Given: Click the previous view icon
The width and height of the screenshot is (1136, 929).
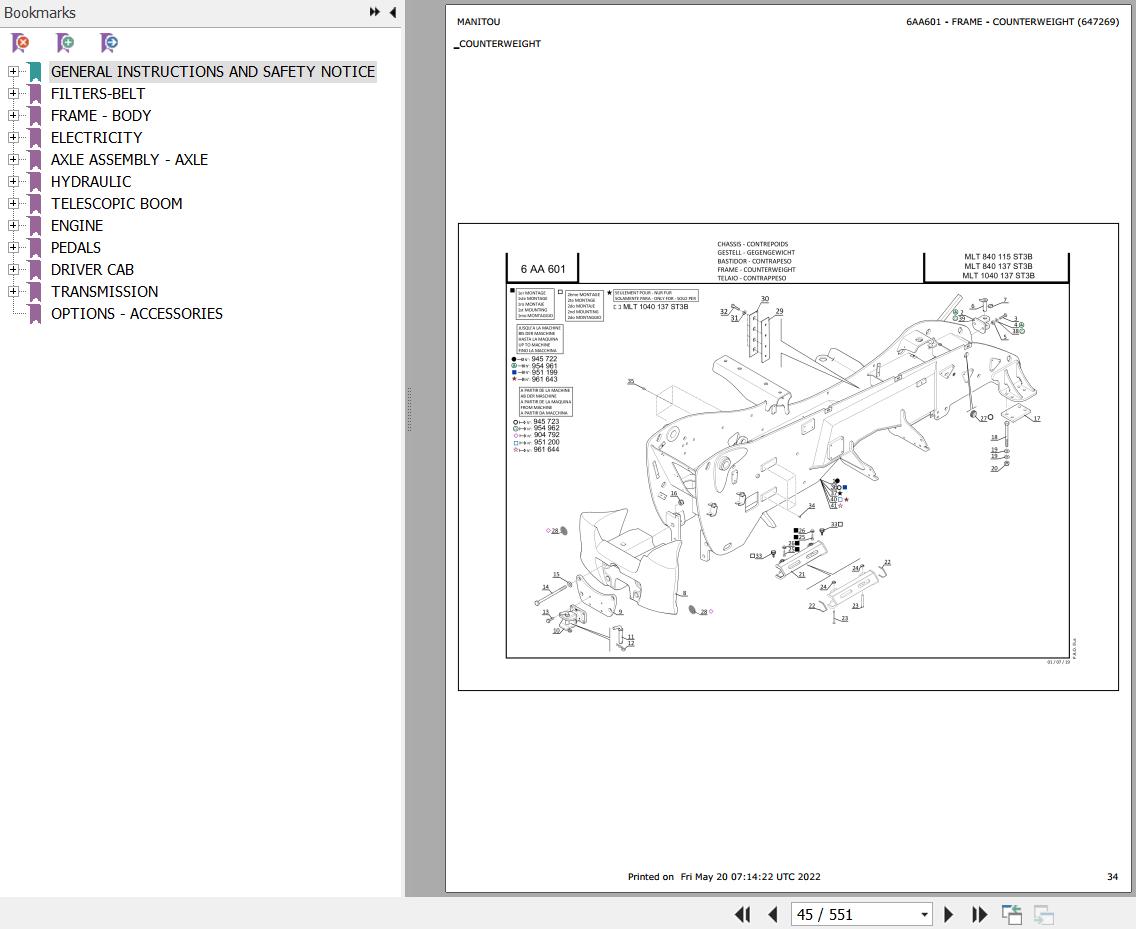Looking at the screenshot, I should pyautogui.click(x=1011, y=915).
